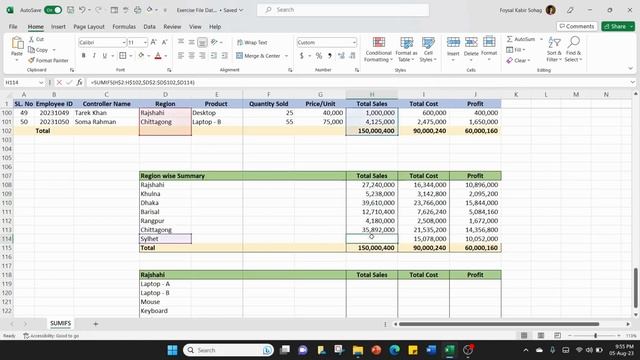Click the Delete cells icon
The image size is (640, 360).
[x=471, y=42]
